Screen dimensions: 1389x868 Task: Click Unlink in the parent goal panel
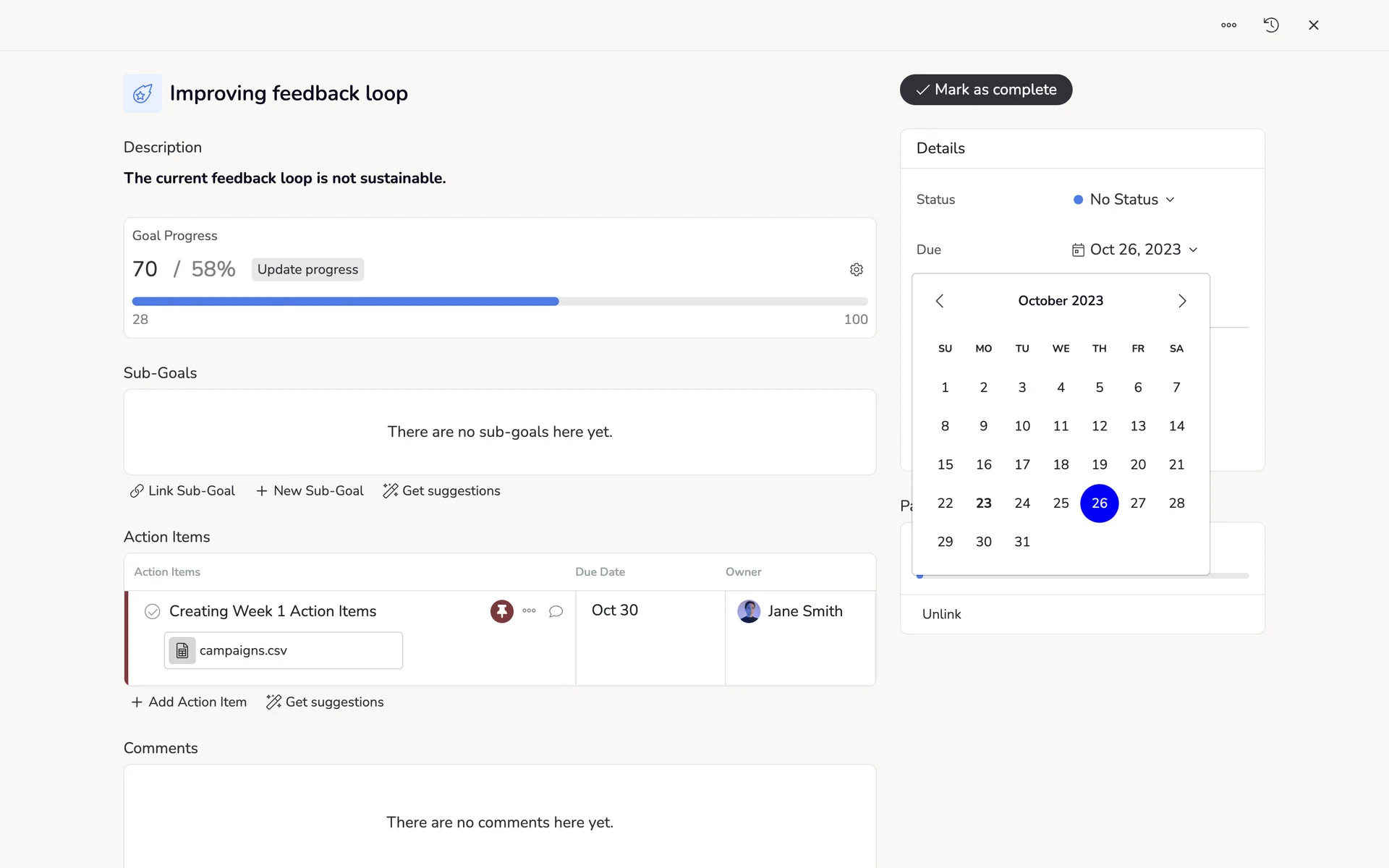941,614
